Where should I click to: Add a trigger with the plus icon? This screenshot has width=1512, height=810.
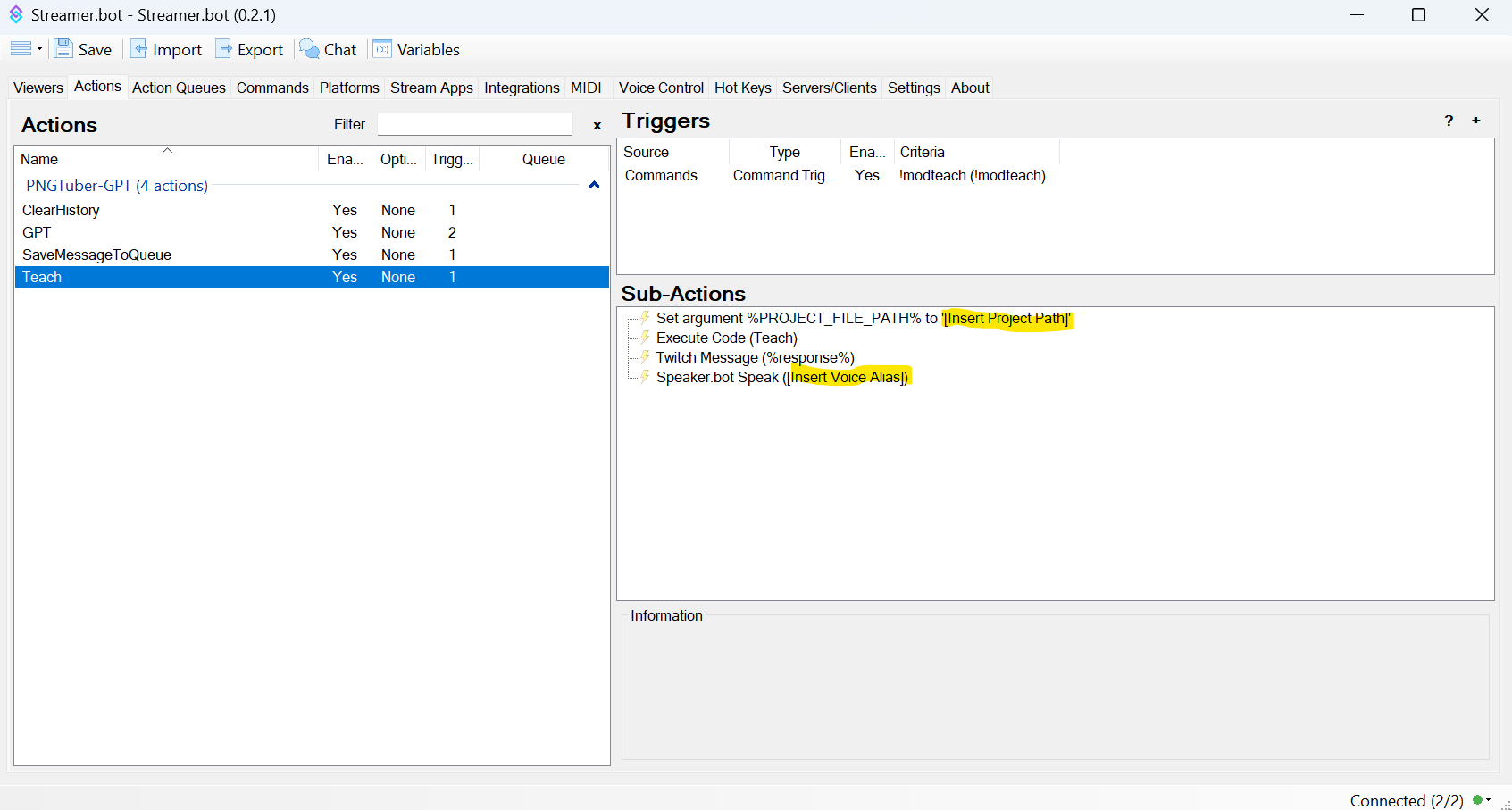click(x=1476, y=121)
